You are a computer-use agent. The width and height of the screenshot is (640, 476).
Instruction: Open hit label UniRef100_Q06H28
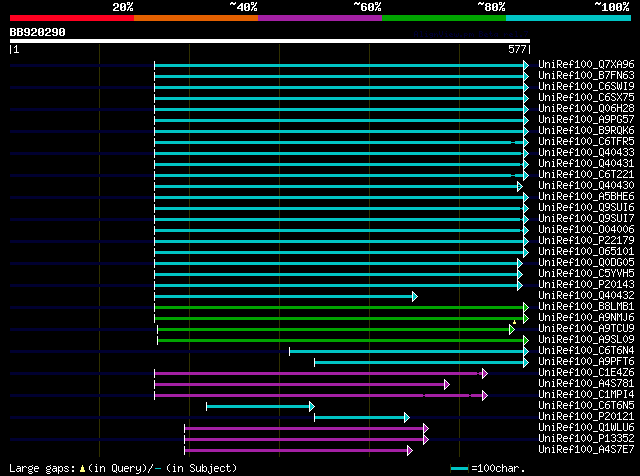(586, 109)
